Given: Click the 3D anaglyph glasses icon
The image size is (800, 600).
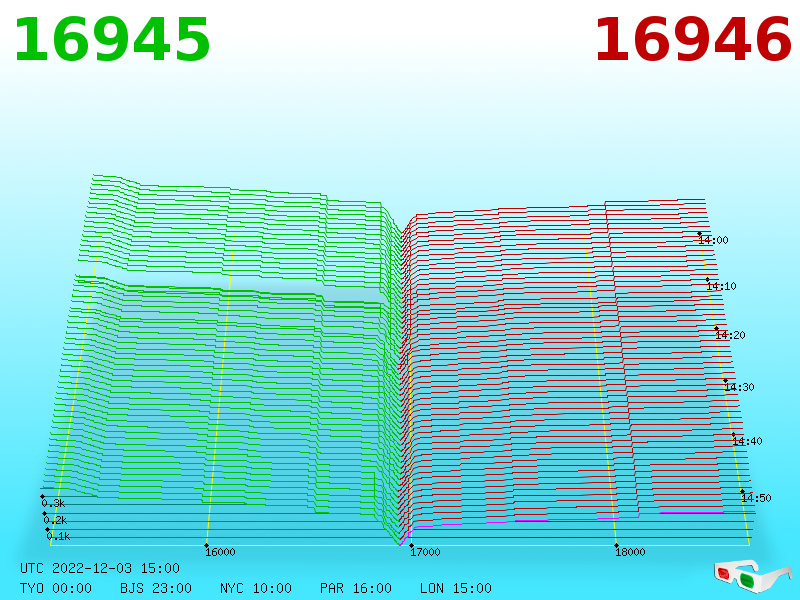Looking at the screenshot, I should coord(752,576).
